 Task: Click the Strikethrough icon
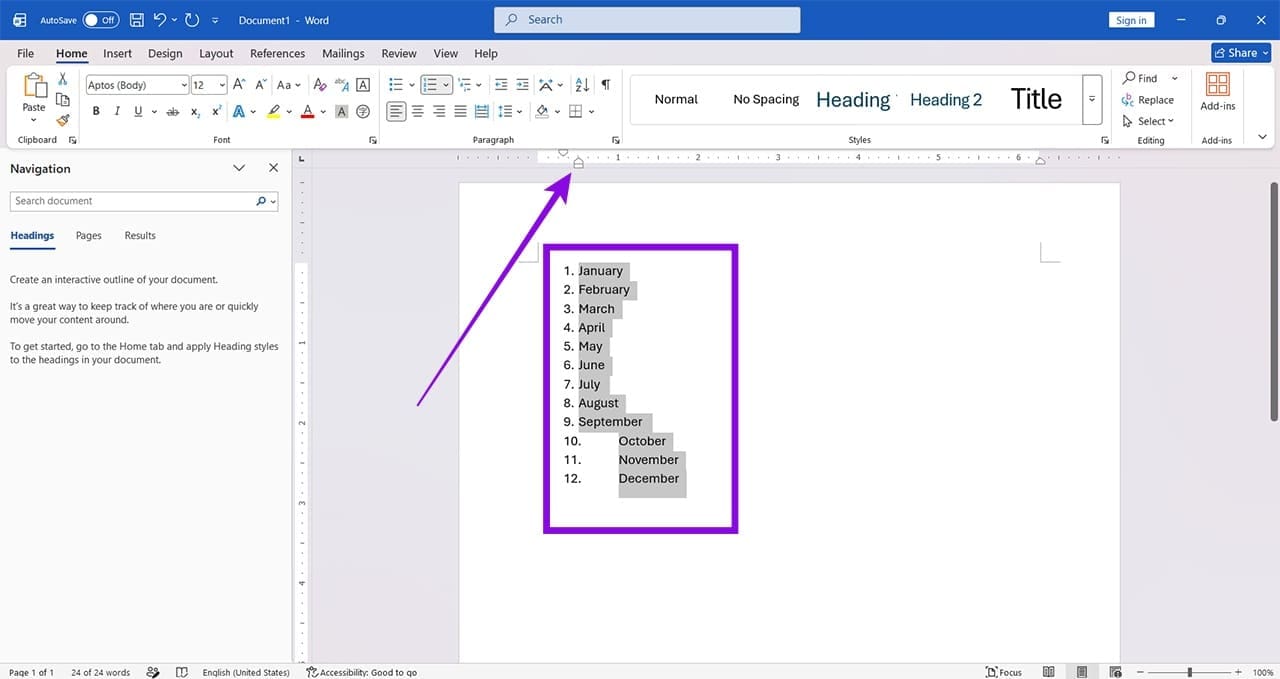point(173,112)
